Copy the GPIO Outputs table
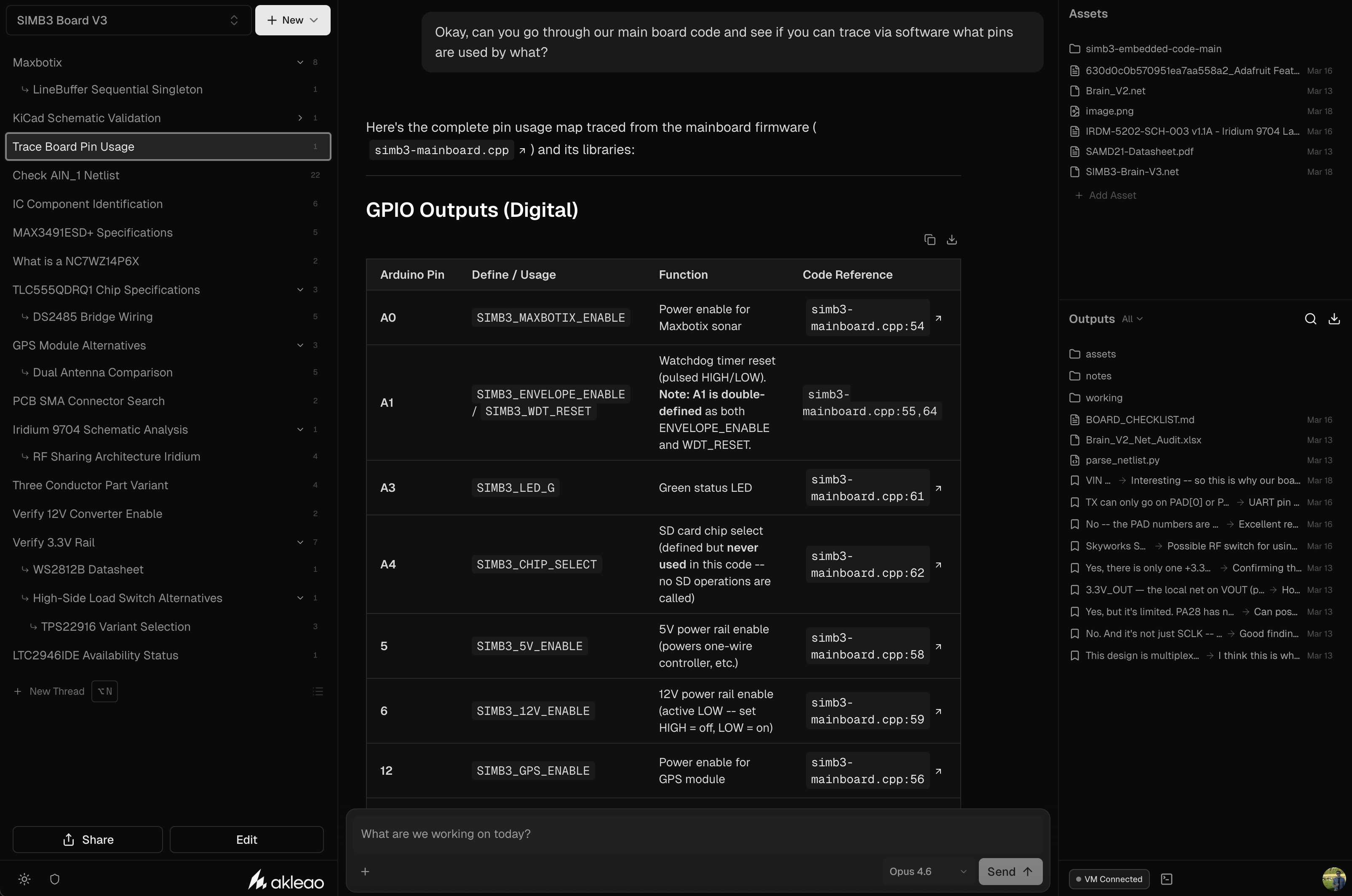Screen dimensions: 1352x896 [x=929, y=240]
